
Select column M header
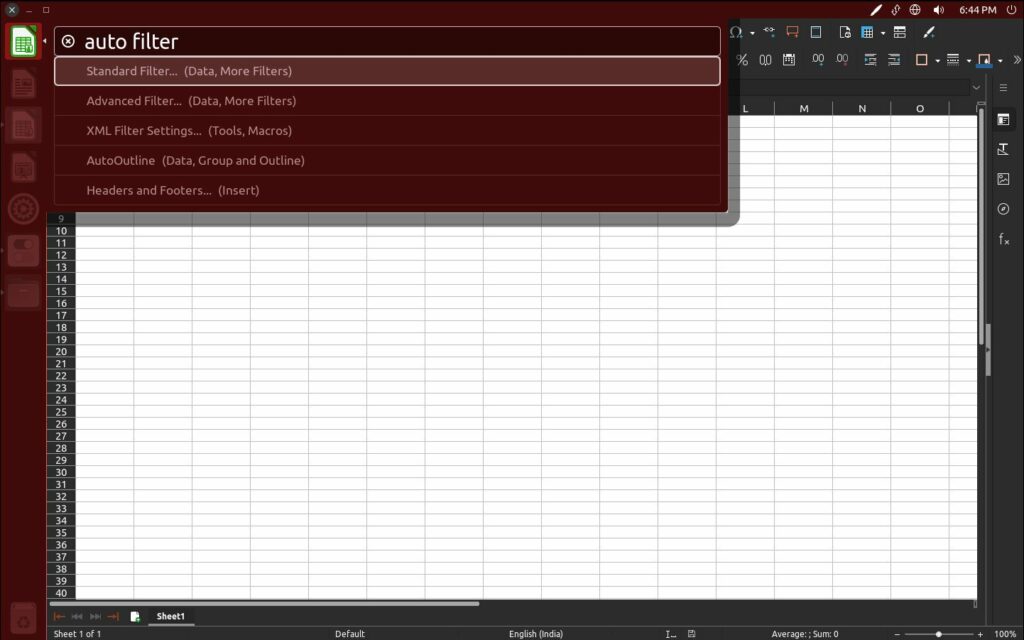click(804, 108)
